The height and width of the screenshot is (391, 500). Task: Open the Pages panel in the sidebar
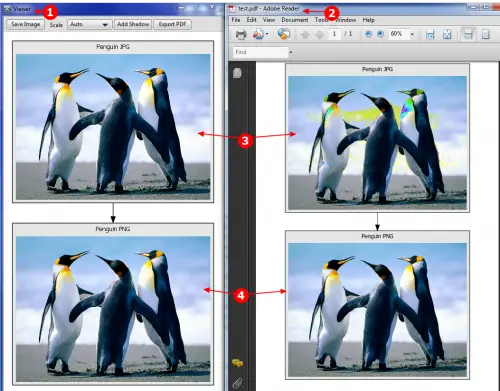pyautogui.click(x=237, y=73)
